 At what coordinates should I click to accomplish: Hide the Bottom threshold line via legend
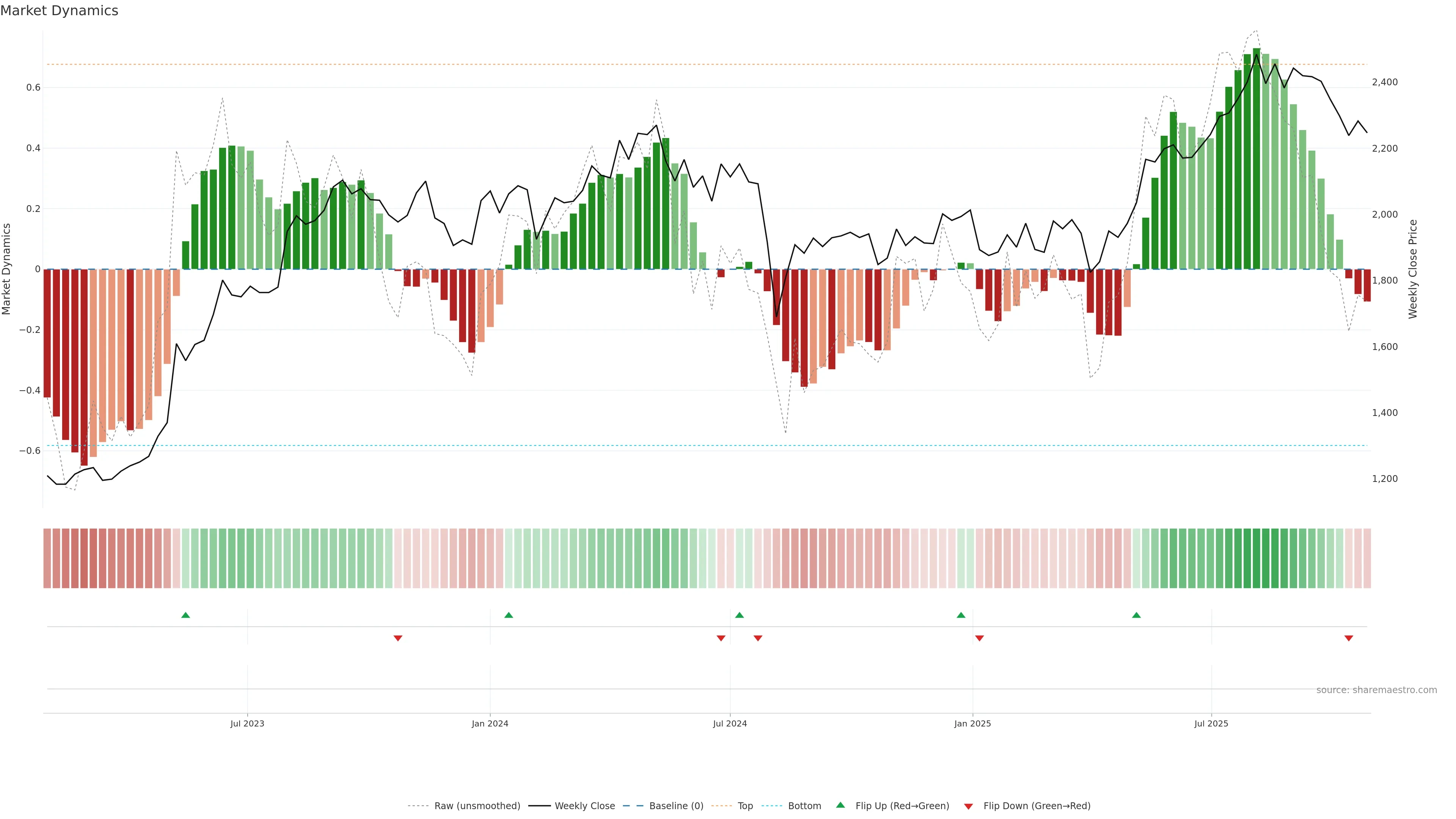point(804,806)
